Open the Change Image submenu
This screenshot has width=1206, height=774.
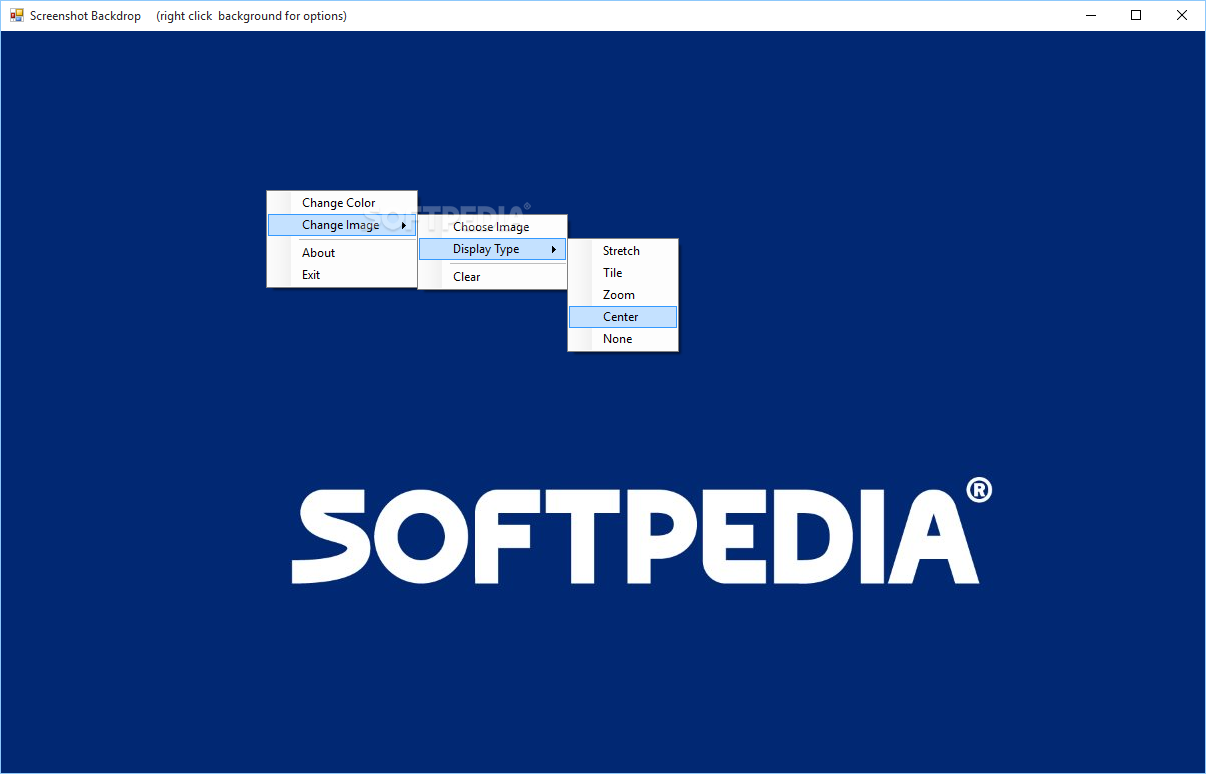click(x=342, y=225)
